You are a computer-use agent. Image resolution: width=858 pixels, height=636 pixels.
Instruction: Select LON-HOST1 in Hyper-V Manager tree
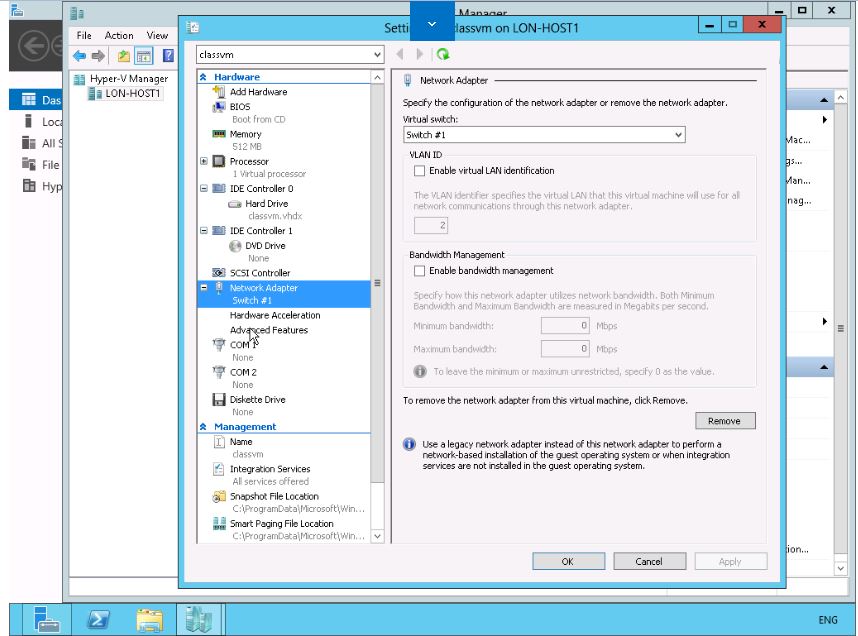pyautogui.click(x=132, y=94)
